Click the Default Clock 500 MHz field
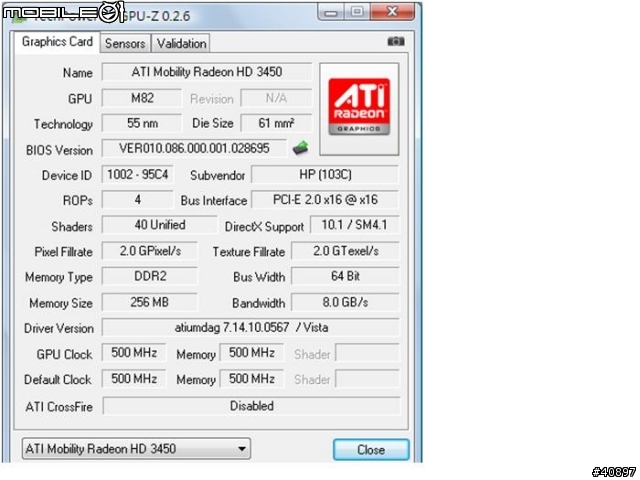Screen dimensions: 640x480 point(134,379)
